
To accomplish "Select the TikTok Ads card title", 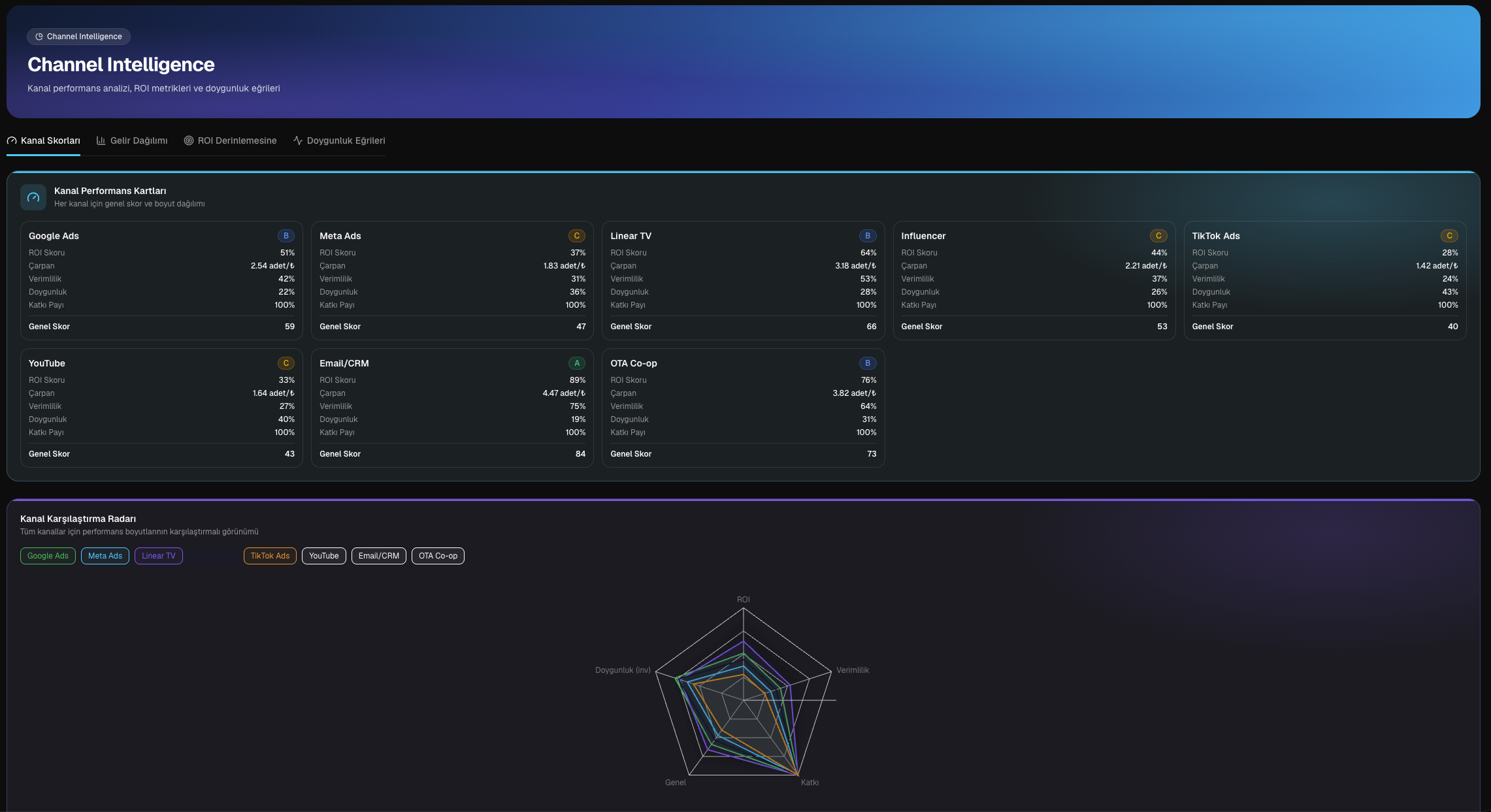I will [1216, 236].
